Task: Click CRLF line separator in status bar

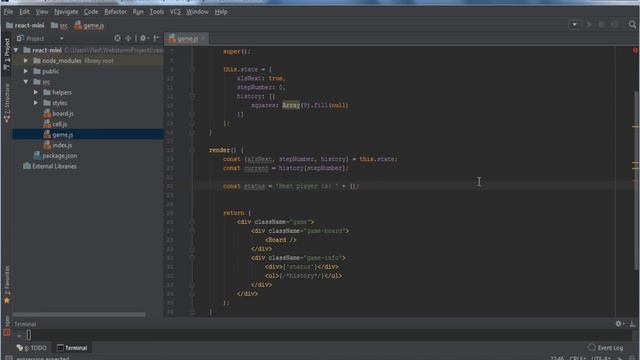Action: point(578,358)
